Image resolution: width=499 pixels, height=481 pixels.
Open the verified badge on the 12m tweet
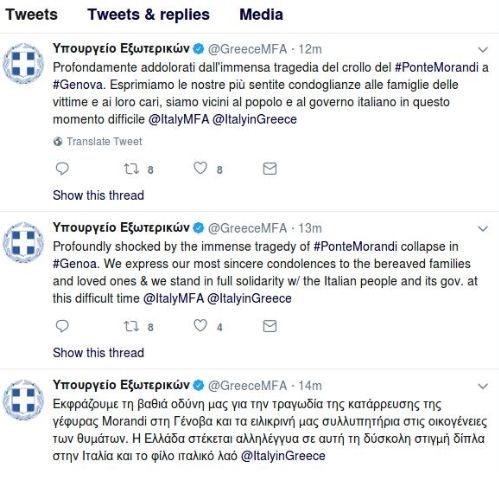(x=199, y=49)
